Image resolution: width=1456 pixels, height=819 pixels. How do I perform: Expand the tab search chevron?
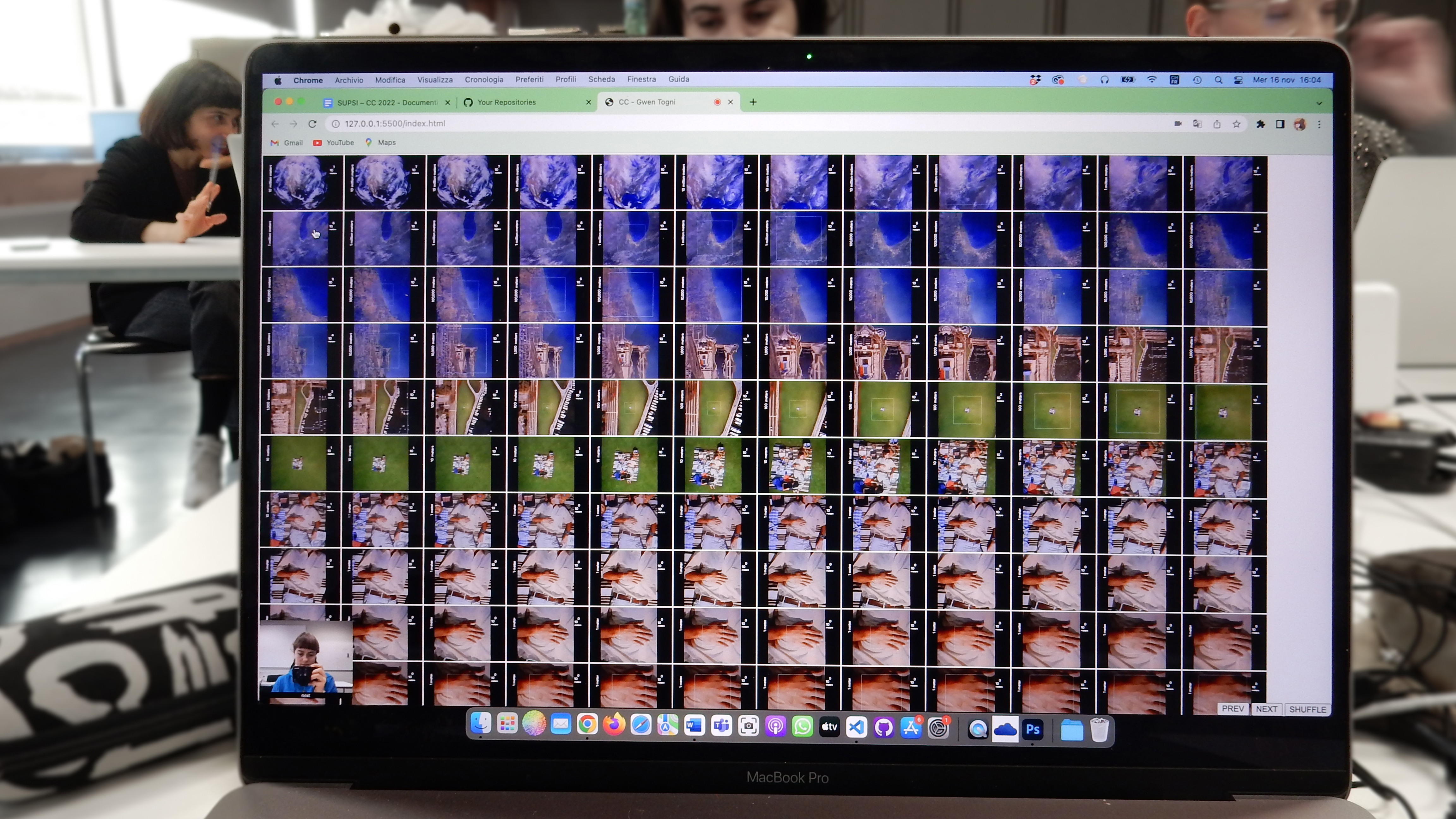(1319, 103)
